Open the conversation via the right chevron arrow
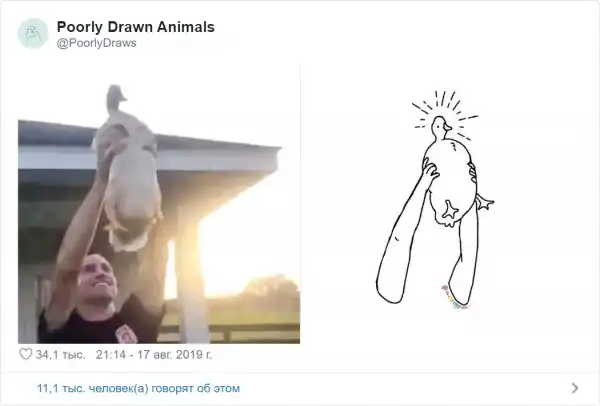The height and width of the screenshot is (406, 600). click(575, 388)
